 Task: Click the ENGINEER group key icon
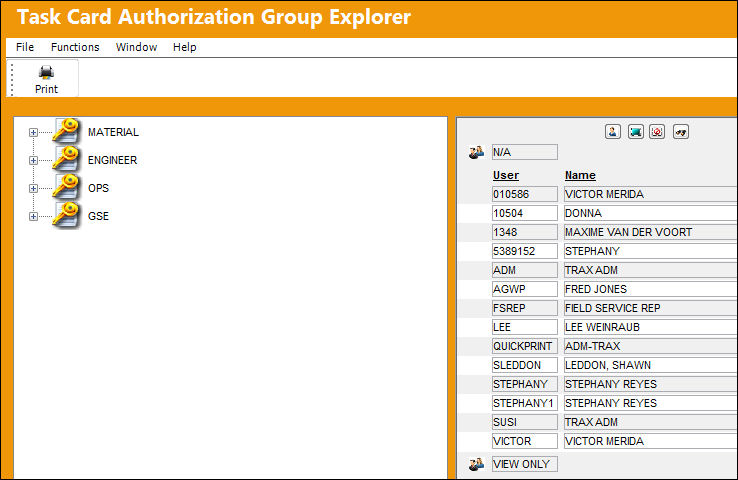pyautogui.click(x=67, y=159)
